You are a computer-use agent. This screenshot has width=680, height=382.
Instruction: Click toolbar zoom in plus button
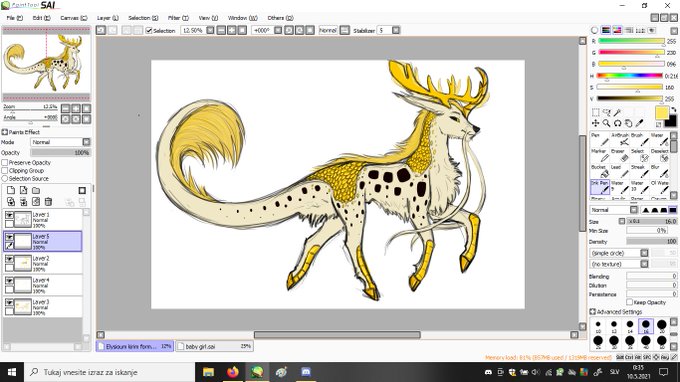click(x=232, y=30)
